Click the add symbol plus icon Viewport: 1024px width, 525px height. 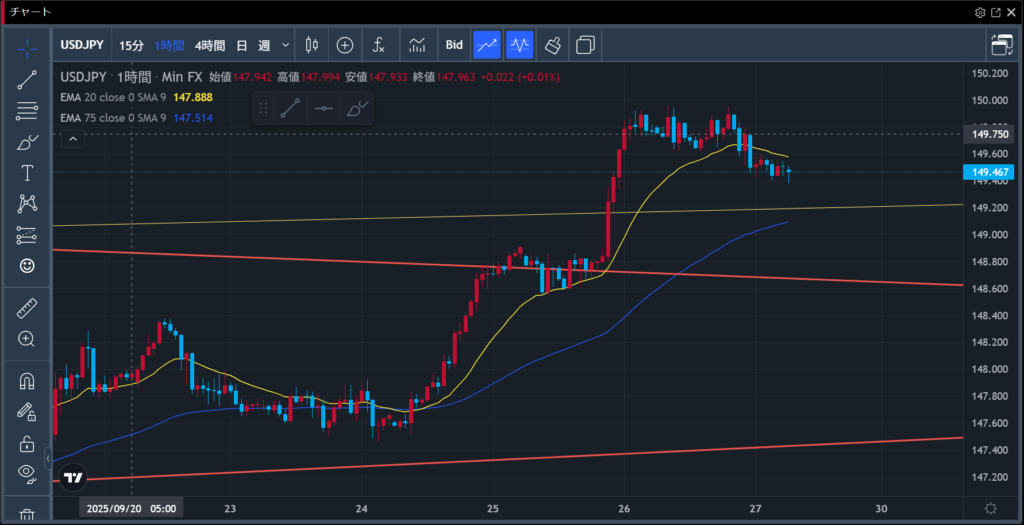point(345,45)
